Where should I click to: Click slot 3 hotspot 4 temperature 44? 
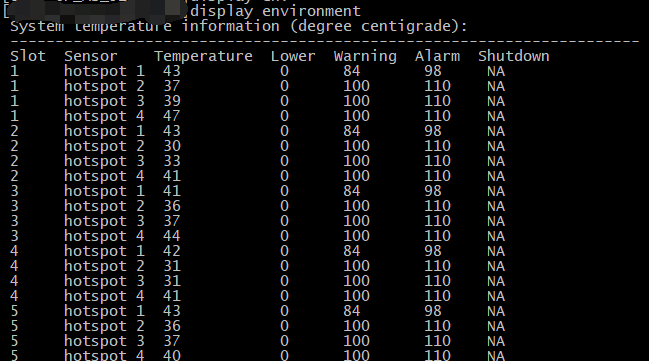coord(172,236)
